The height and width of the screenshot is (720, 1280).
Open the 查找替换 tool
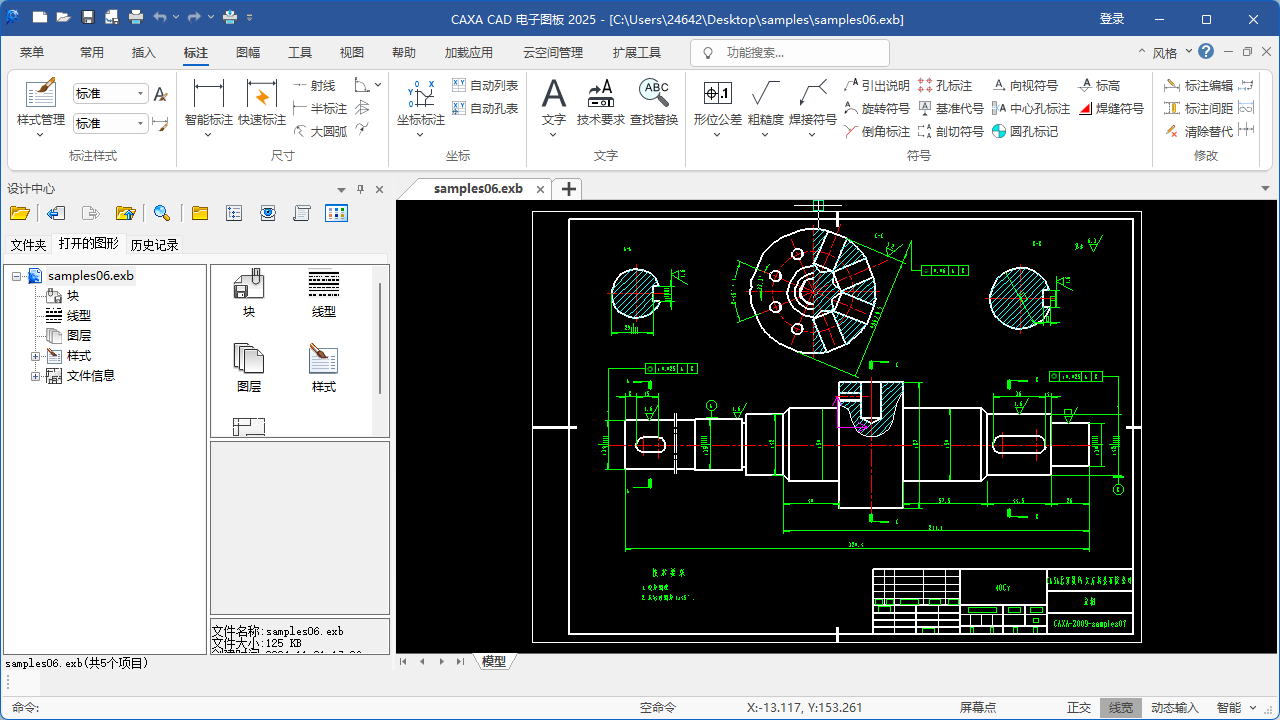tap(655, 100)
